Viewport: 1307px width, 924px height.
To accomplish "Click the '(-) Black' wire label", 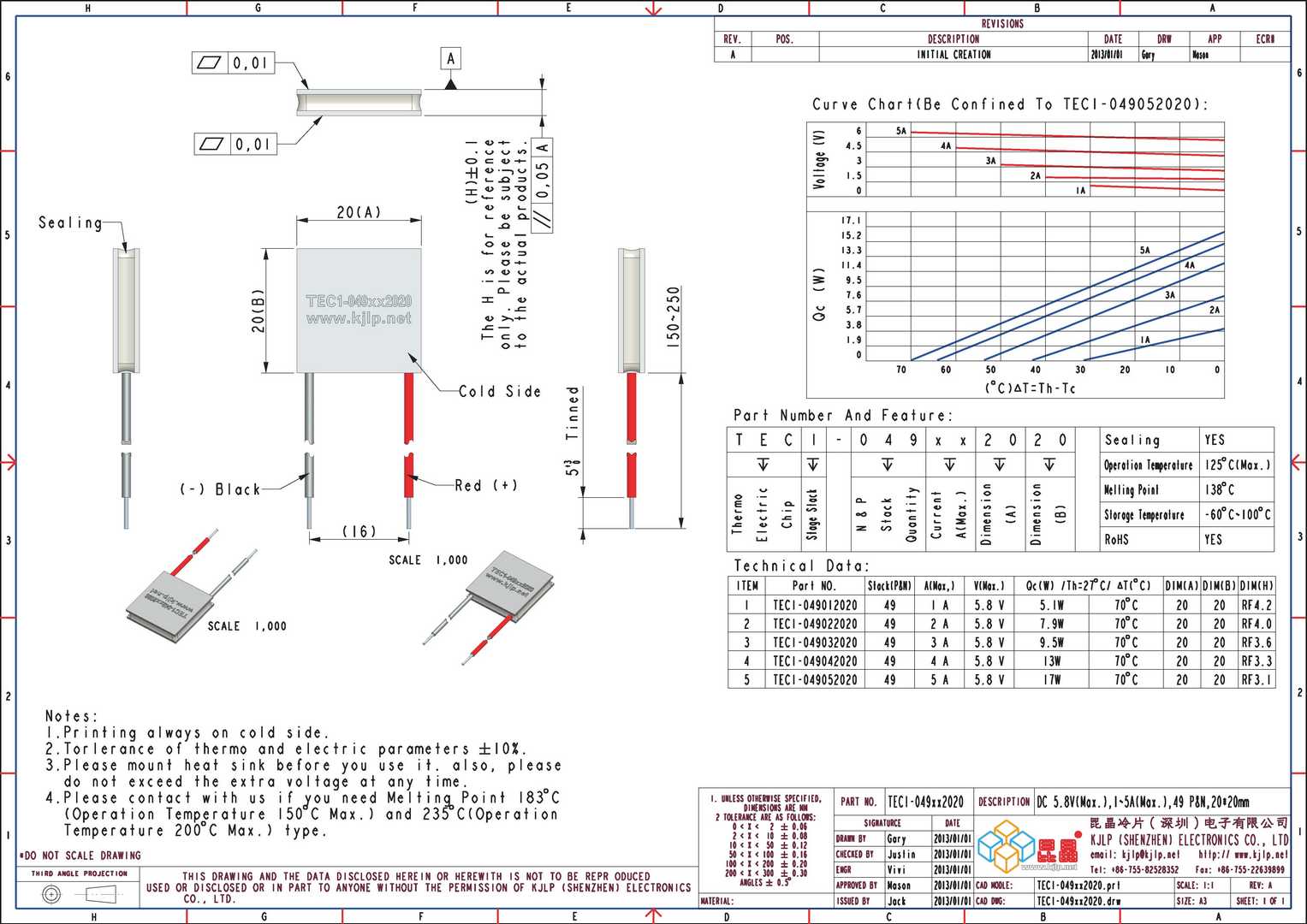I will tap(220, 489).
